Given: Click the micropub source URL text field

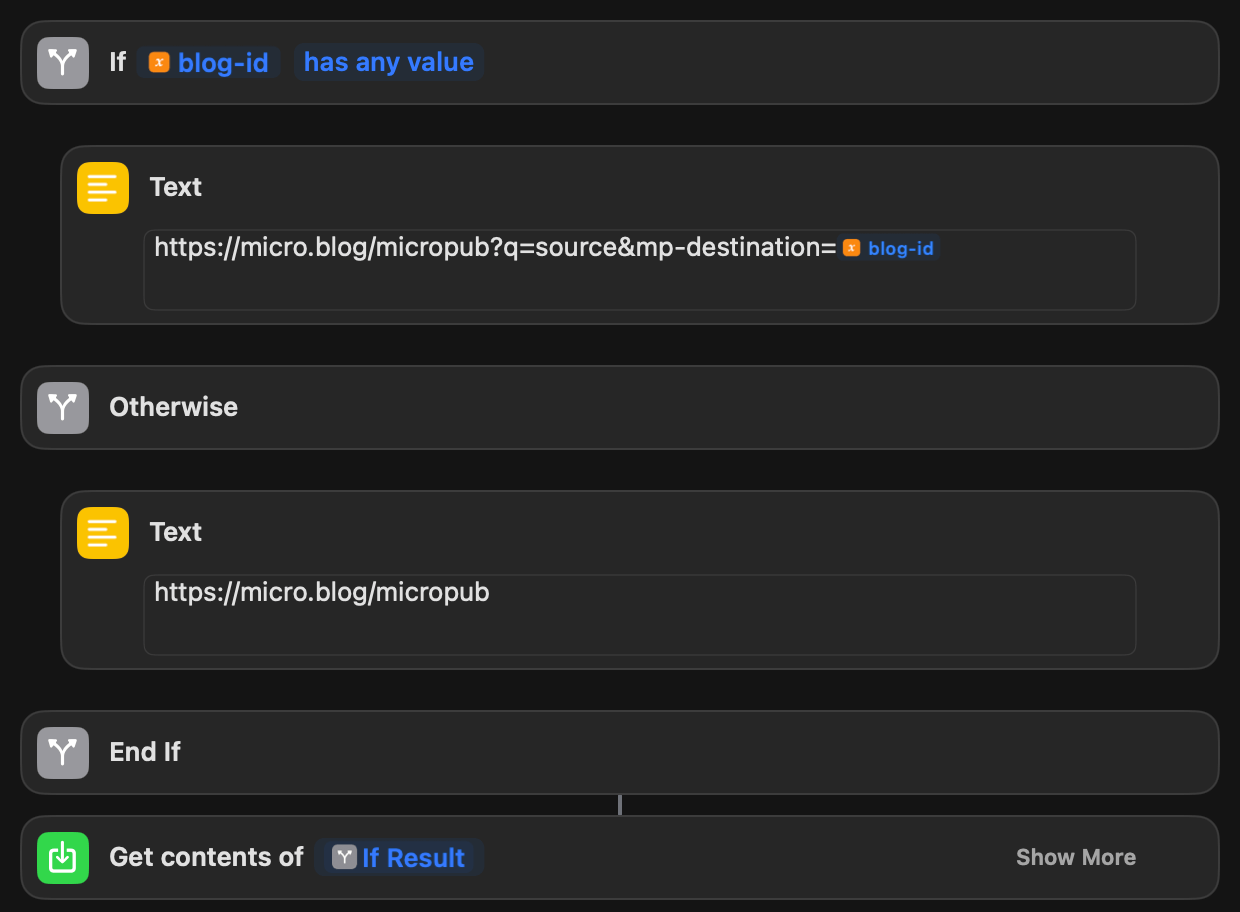Looking at the screenshot, I should click(x=640, y=270).
